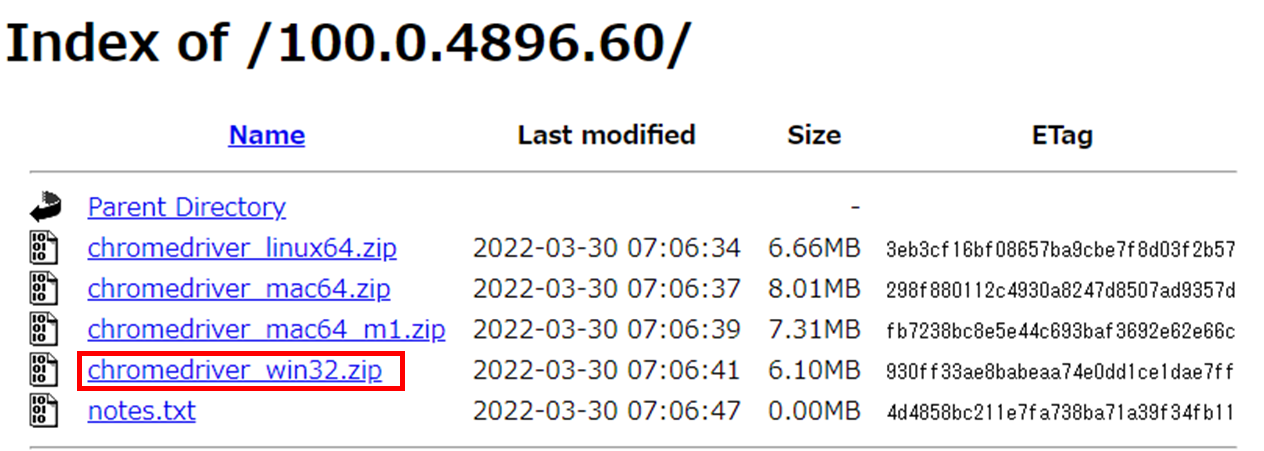The height and width of the screenshot is (451, 1264).
Task: Click the file icon beside notes.txt
Action: coord(43,411)
